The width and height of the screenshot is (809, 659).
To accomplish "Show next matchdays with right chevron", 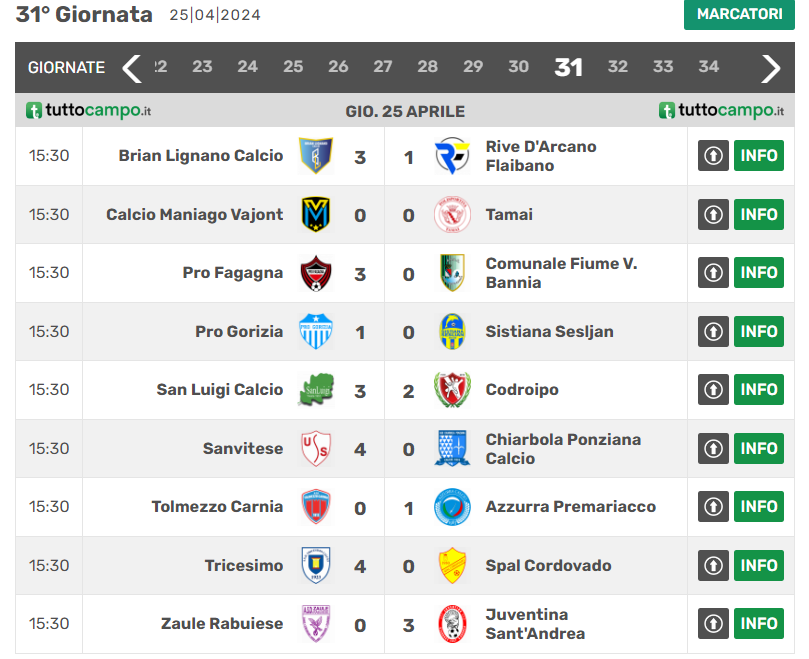I will click(x=770, y=68).
